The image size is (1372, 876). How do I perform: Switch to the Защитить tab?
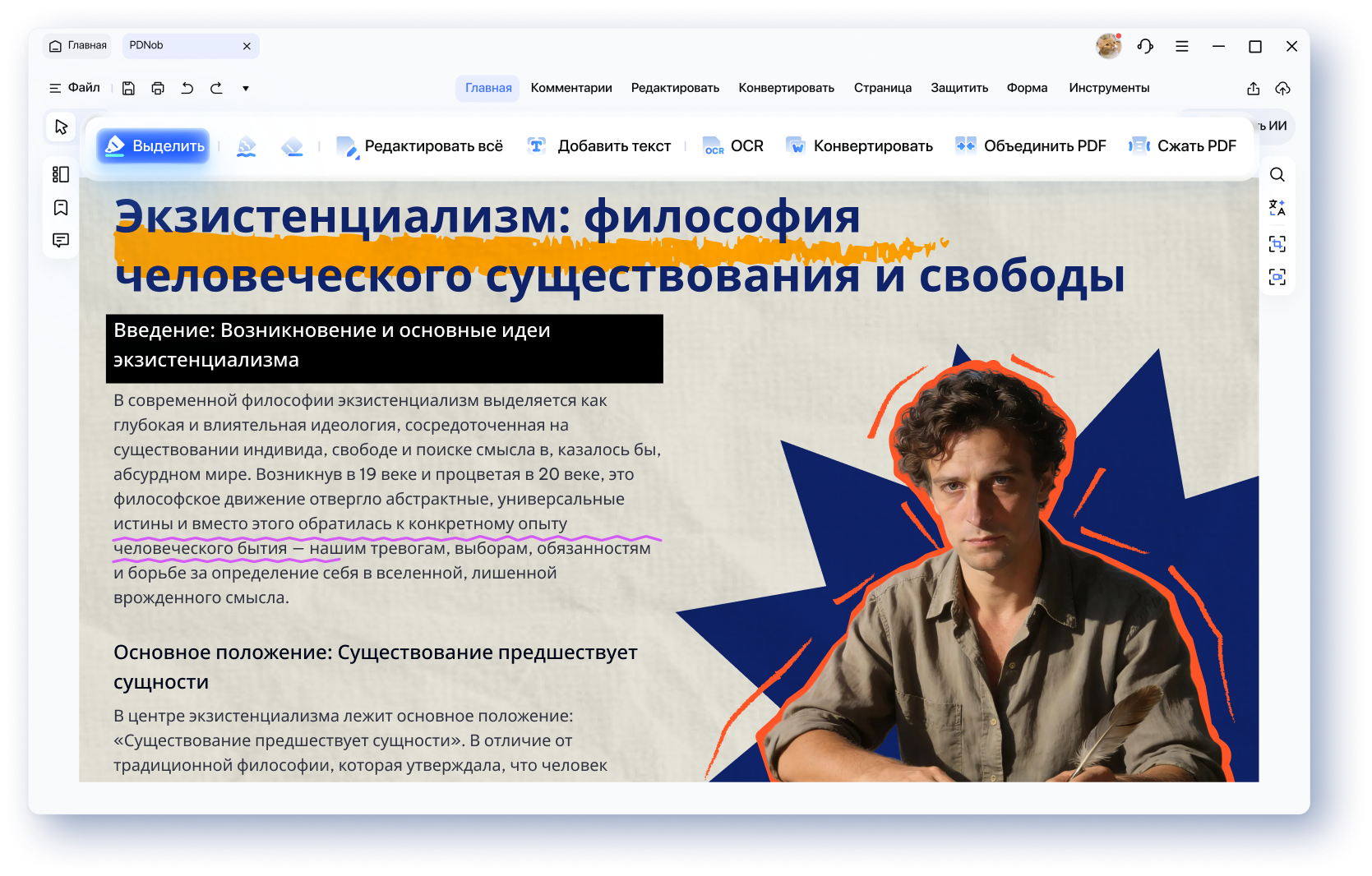coord(959,88)
